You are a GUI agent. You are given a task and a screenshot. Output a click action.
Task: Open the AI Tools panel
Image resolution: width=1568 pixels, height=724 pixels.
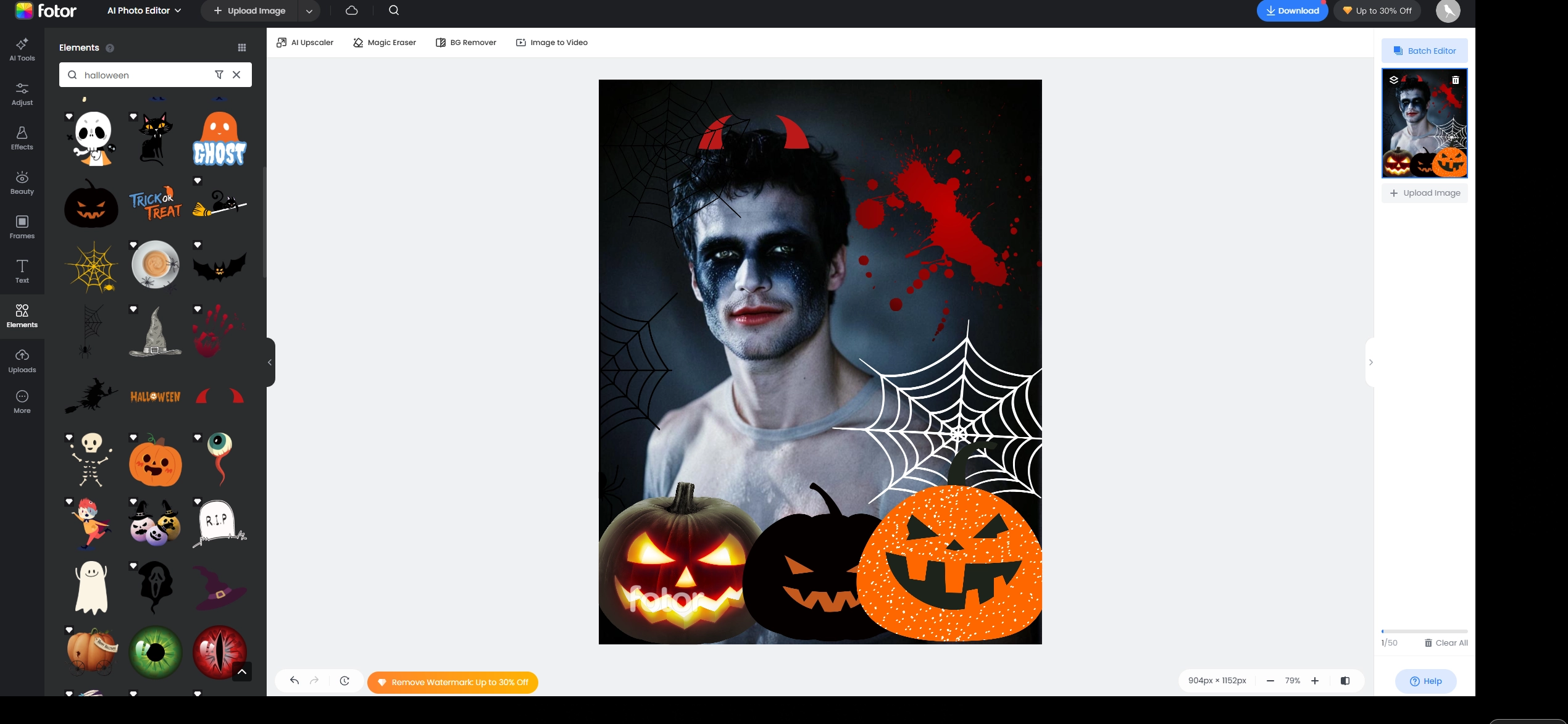pyautogui.click(x=22, y=49)
